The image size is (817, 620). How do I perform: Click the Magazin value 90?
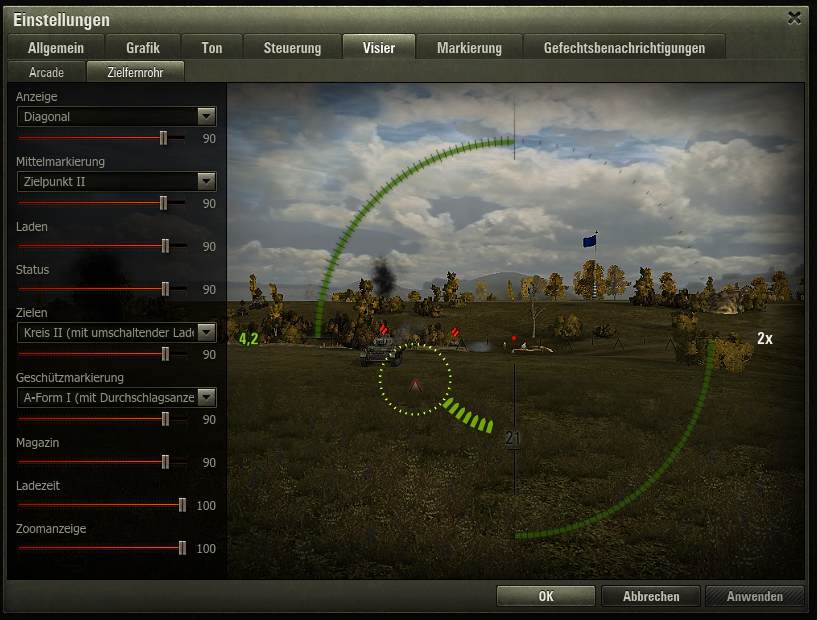pos(209,463)
